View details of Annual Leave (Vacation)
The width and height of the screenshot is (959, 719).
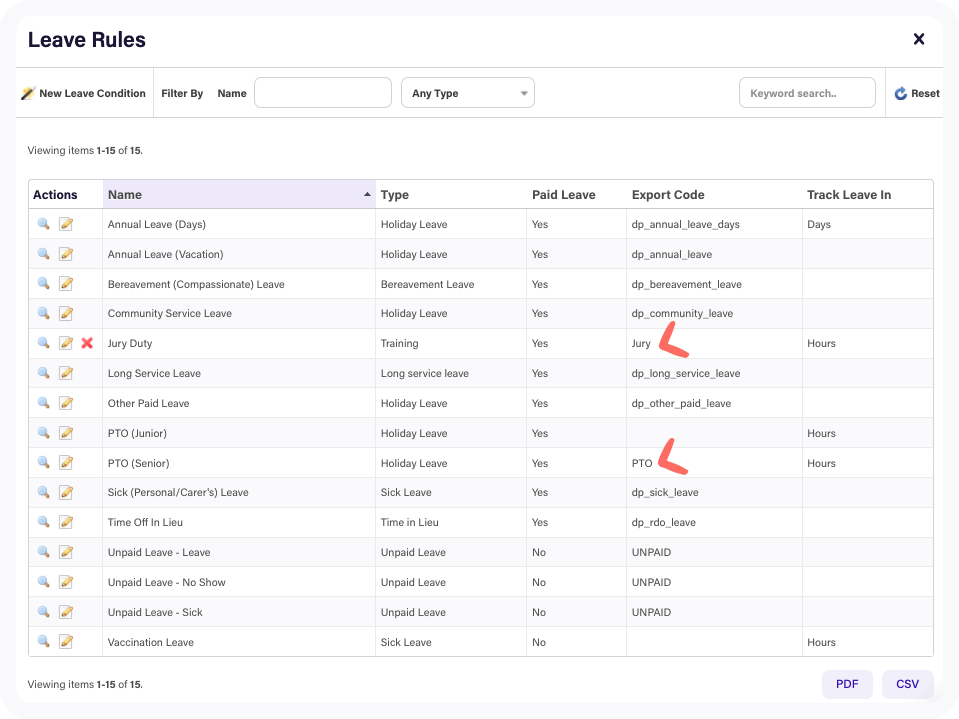pyautogui.click(x=43, y=254)
